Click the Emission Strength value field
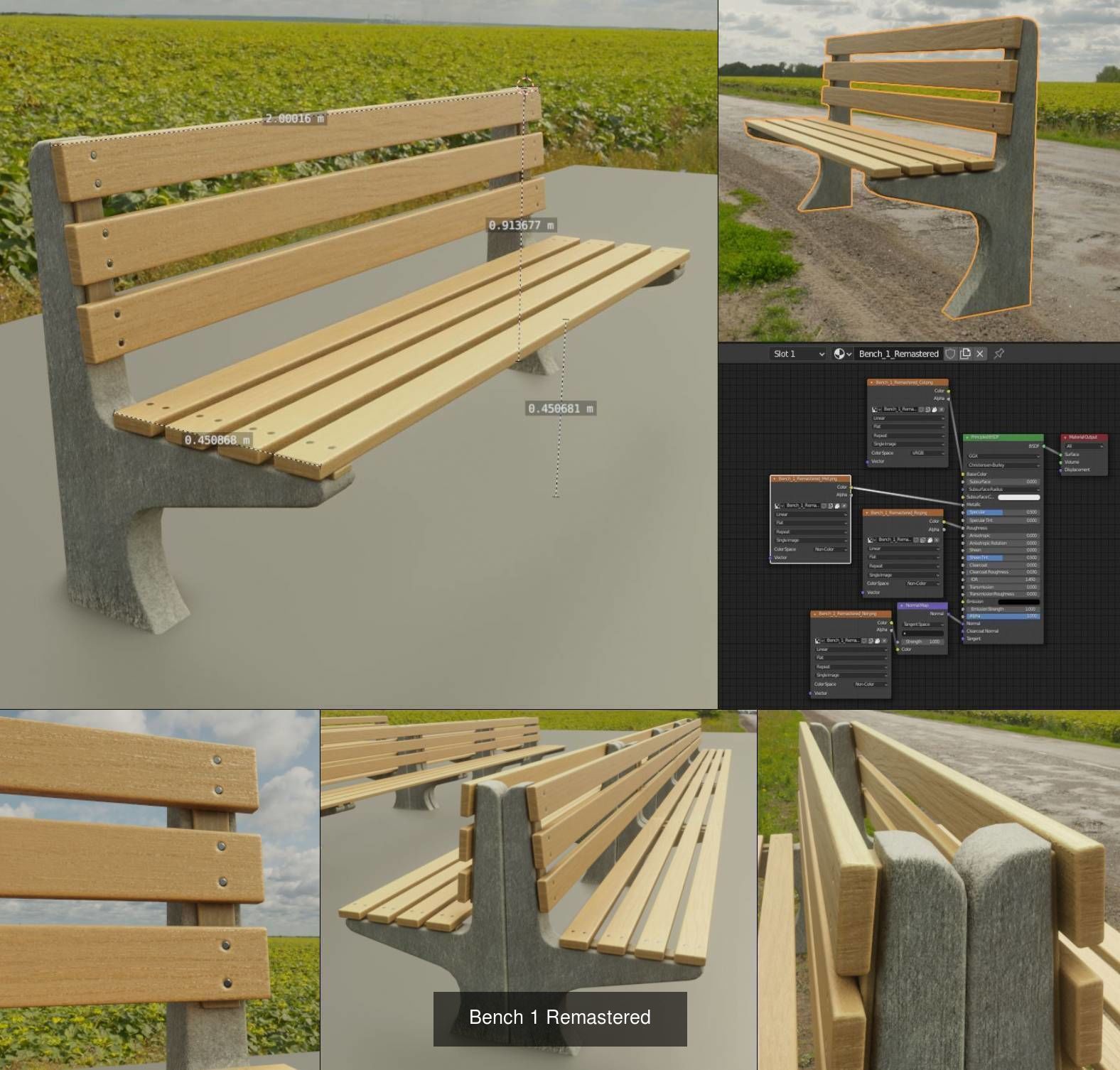 tap(1003, 609)
